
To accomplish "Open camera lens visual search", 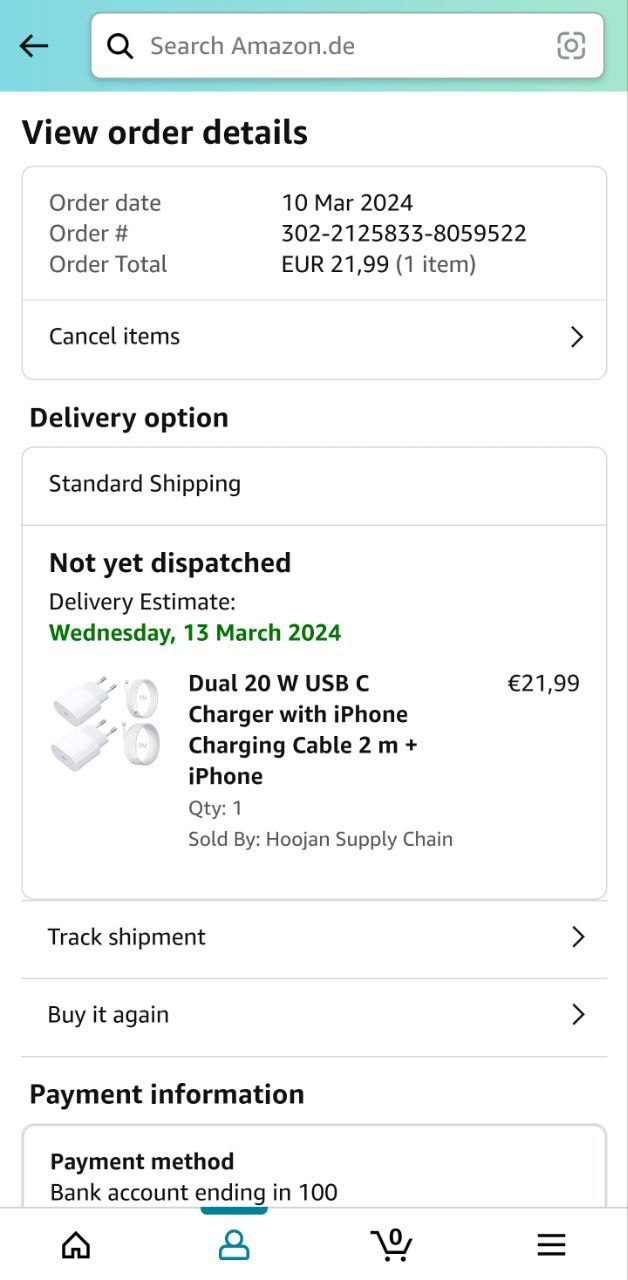I will 571,46.
